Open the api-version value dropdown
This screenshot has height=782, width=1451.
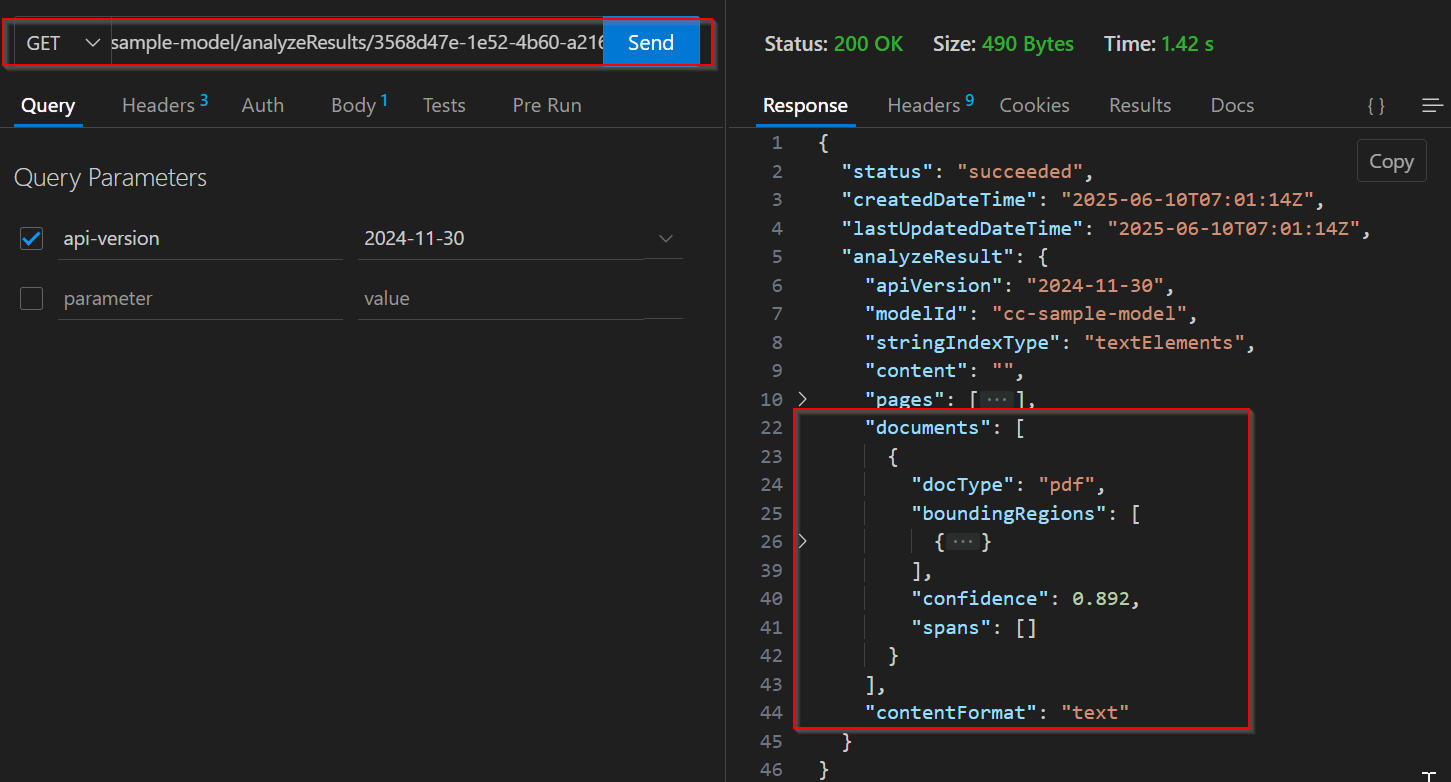click(665, 238)
